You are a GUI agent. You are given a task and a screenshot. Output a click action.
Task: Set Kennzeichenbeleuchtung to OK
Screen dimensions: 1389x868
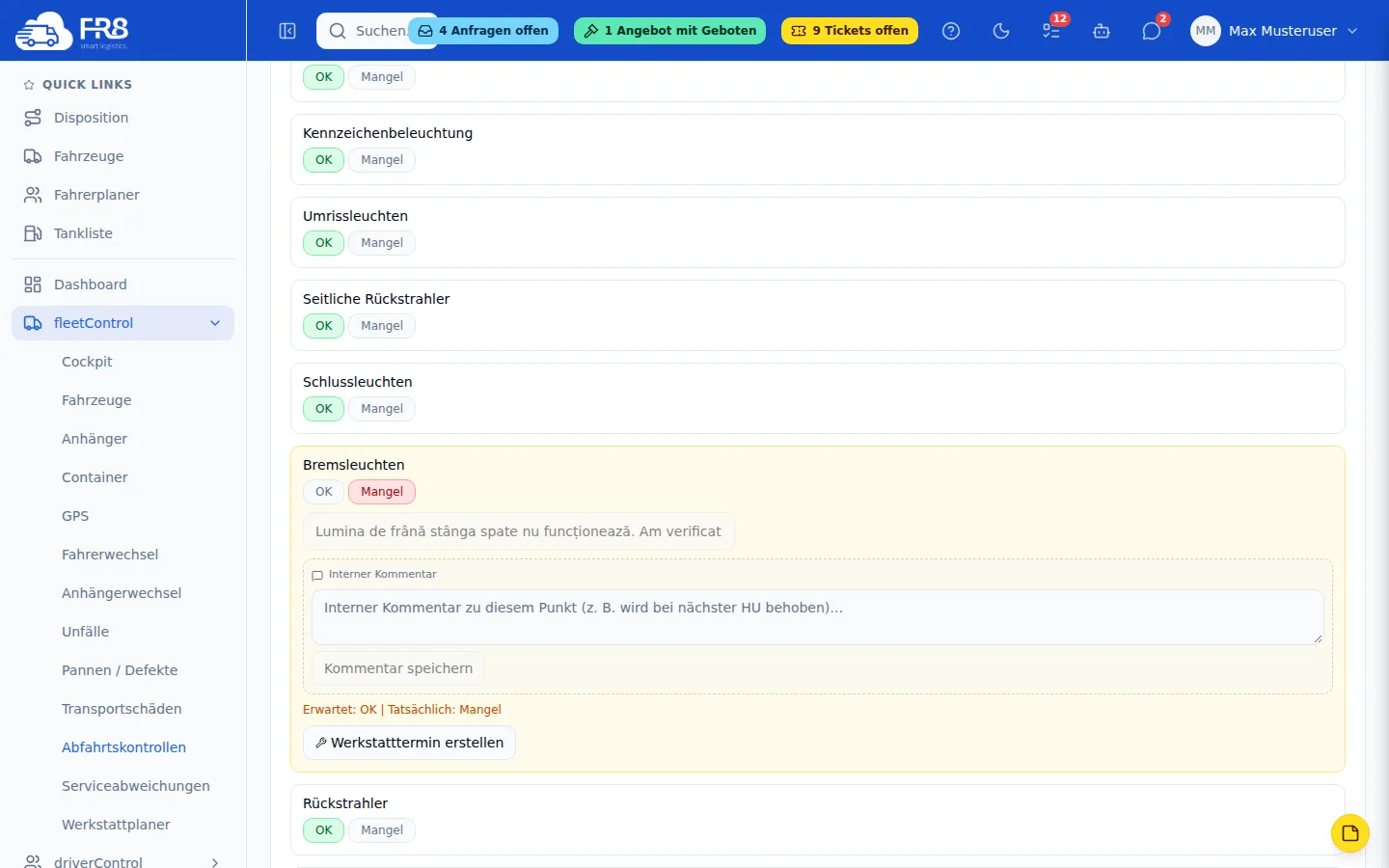point(324,160)
